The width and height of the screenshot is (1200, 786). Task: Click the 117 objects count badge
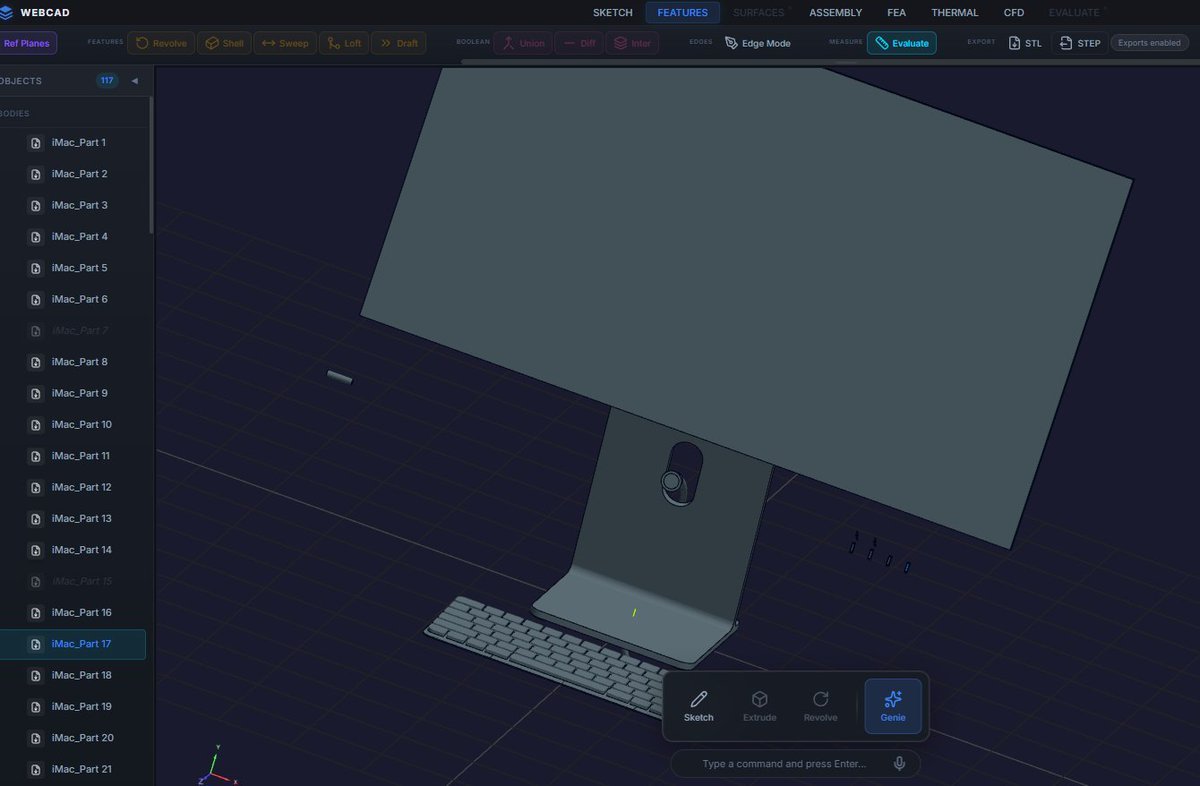tap(107, 81)
